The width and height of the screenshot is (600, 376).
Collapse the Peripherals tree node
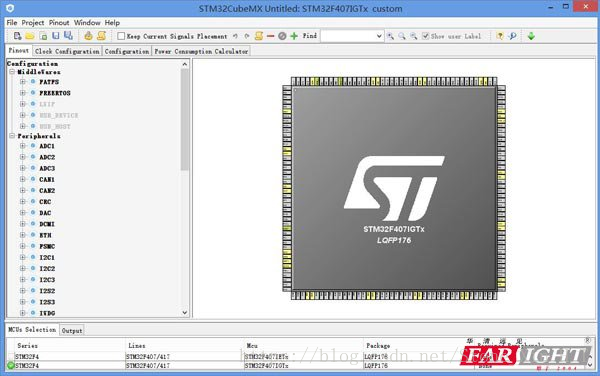click(12, 136)
